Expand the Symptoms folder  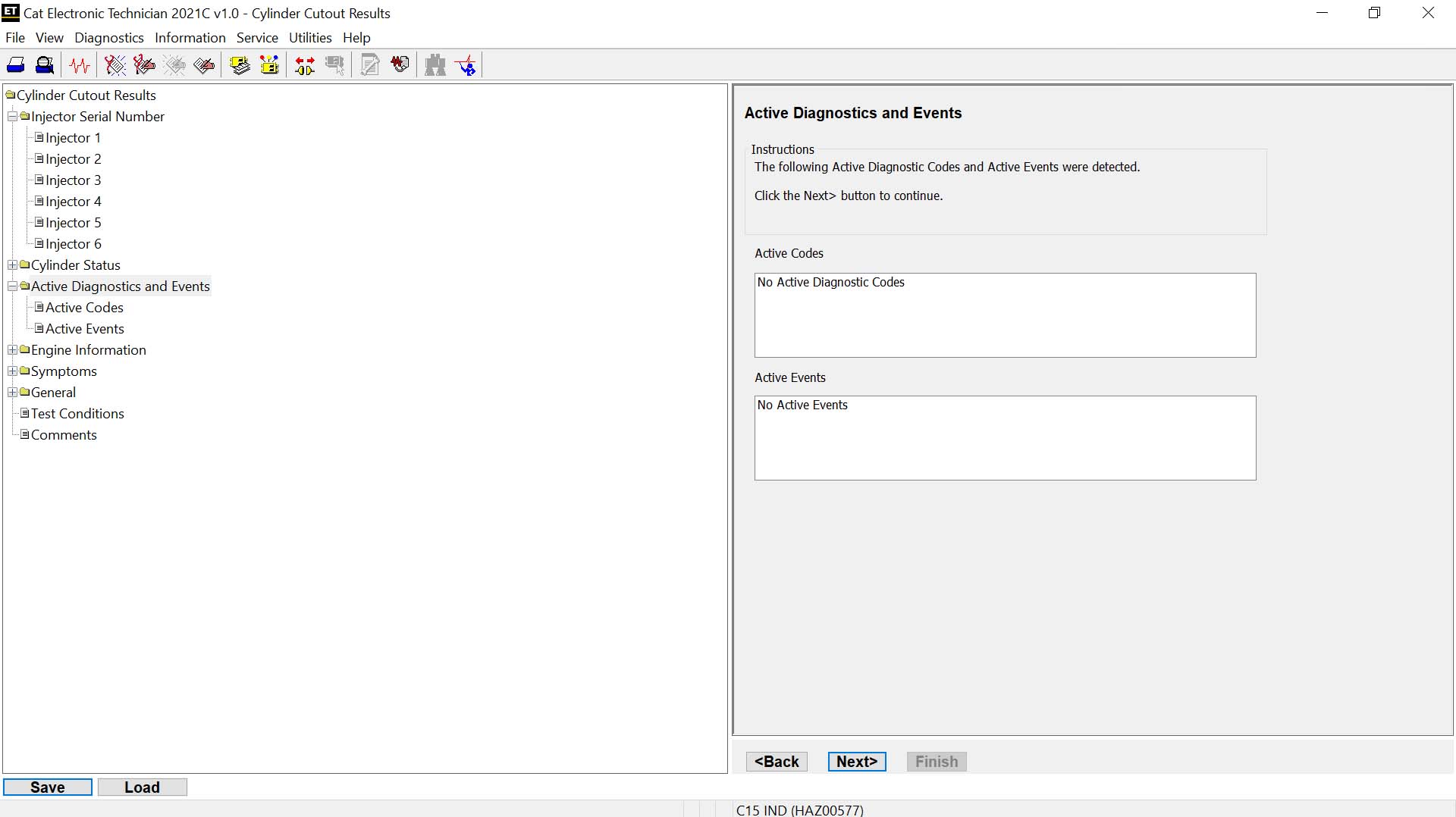click(x=12, y=371)
